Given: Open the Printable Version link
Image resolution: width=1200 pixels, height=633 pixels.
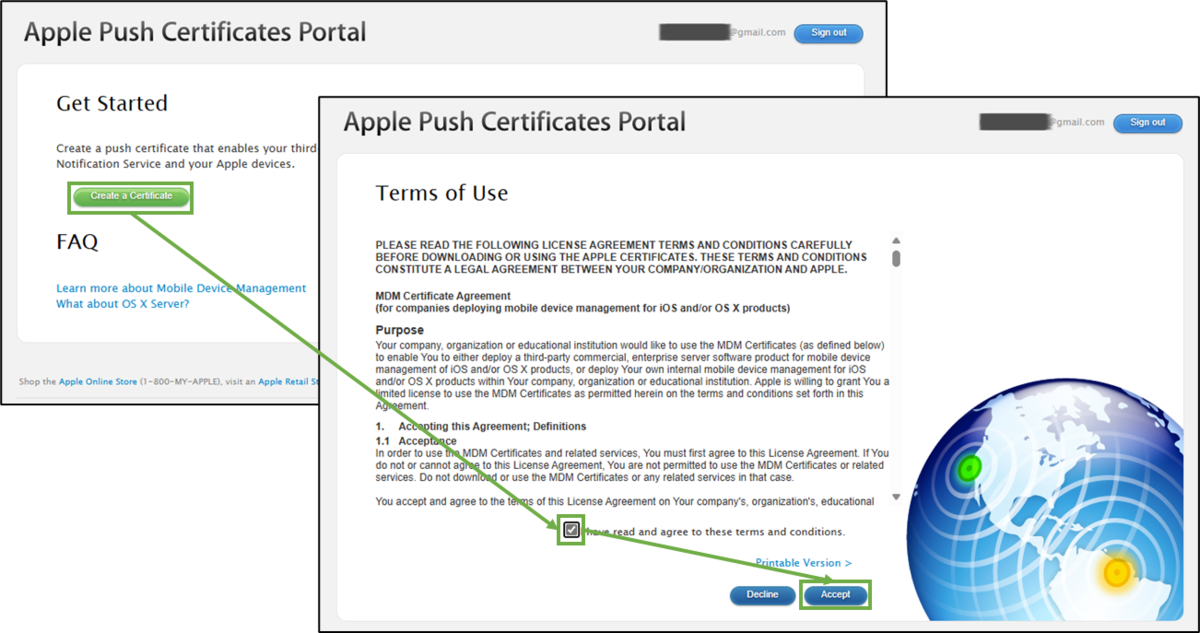Looking at the screenshot, I should [804, 563].
